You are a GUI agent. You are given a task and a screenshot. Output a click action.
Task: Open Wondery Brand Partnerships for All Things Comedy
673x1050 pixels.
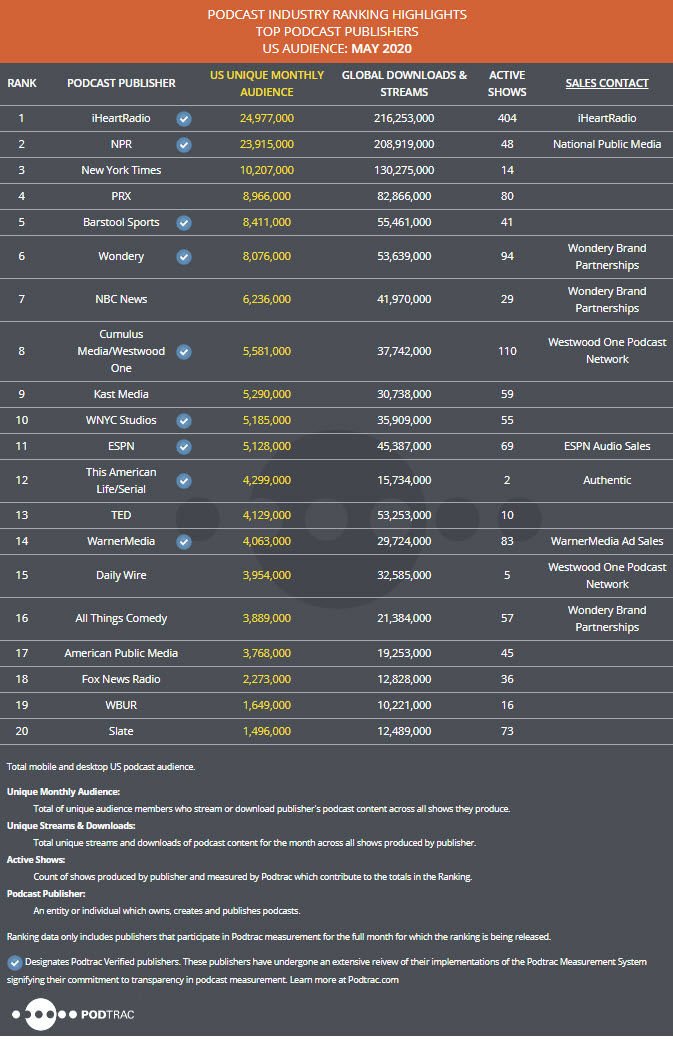607,618
